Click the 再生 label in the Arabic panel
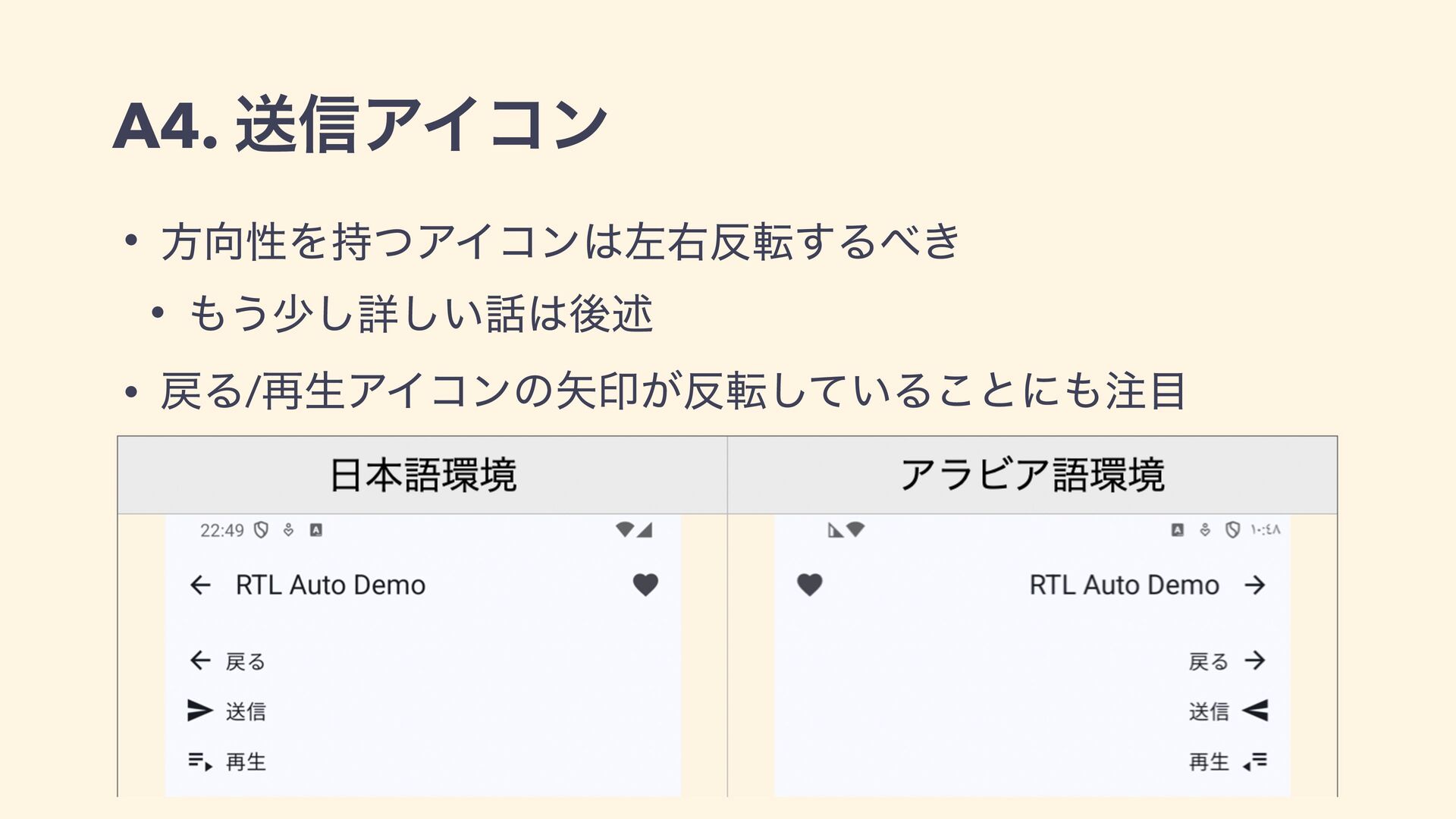The height and width of the screenshot is (819, 1456). click(1209, 761)
